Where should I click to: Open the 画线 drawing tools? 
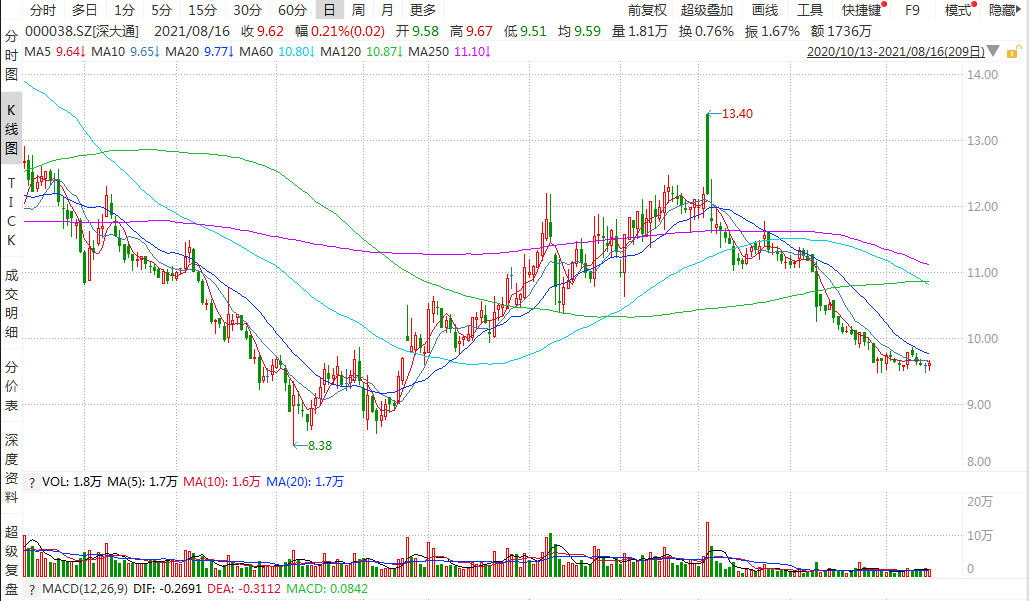765,10
